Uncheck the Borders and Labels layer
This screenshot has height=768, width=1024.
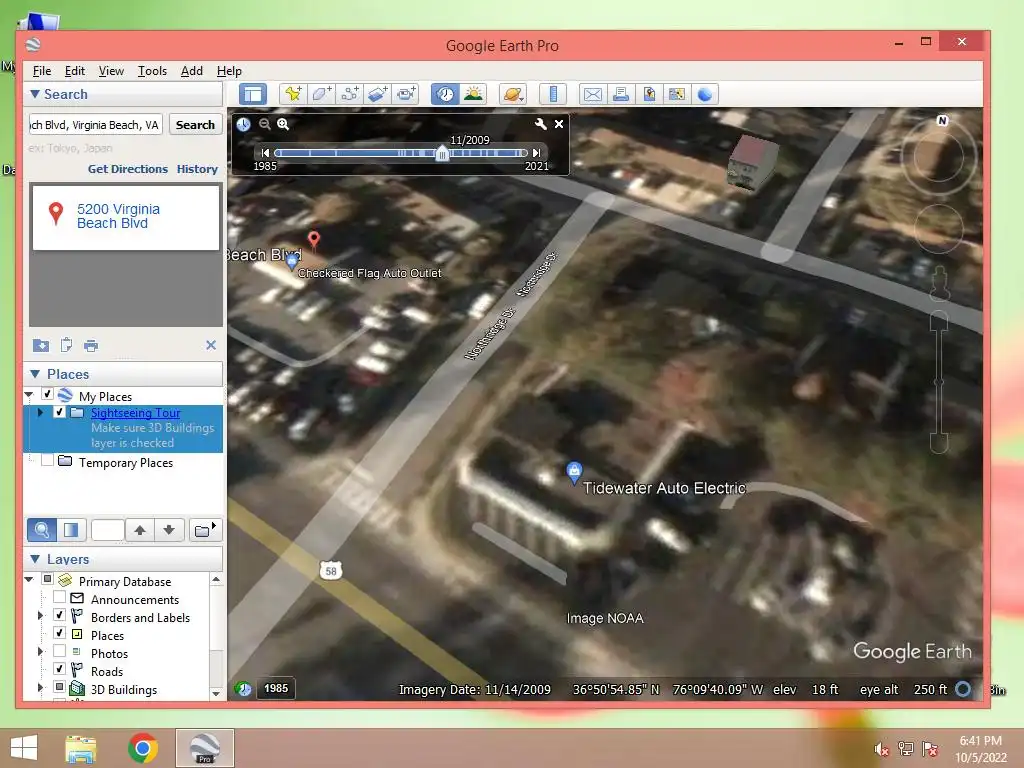(x=59, y=615)
